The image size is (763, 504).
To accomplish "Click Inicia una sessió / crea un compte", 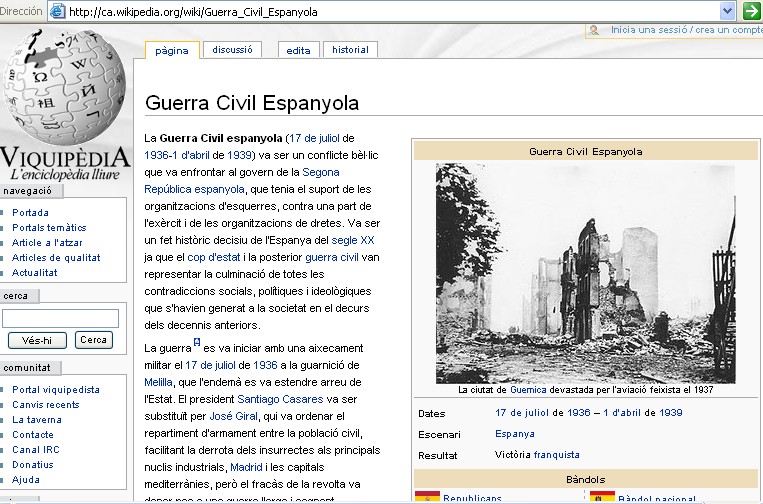I will 687,30.
